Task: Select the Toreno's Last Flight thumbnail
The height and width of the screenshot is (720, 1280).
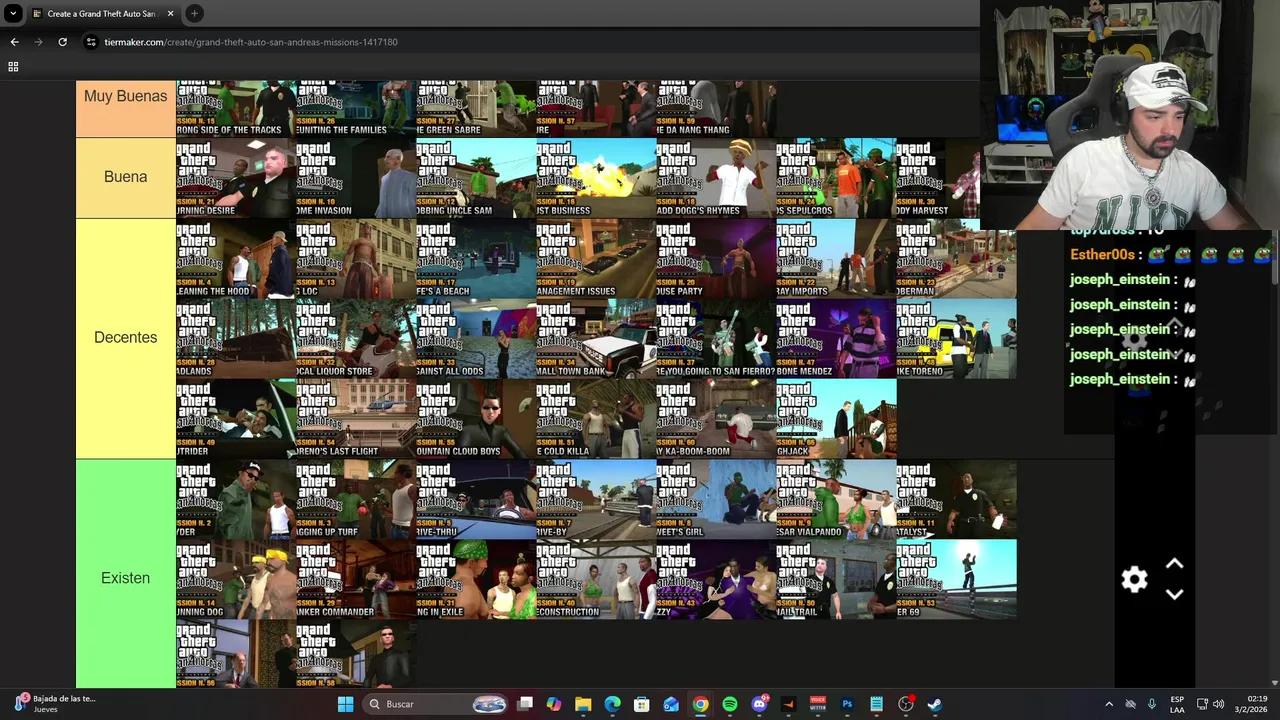Action: pyautogui.click(x=356, y=418)
